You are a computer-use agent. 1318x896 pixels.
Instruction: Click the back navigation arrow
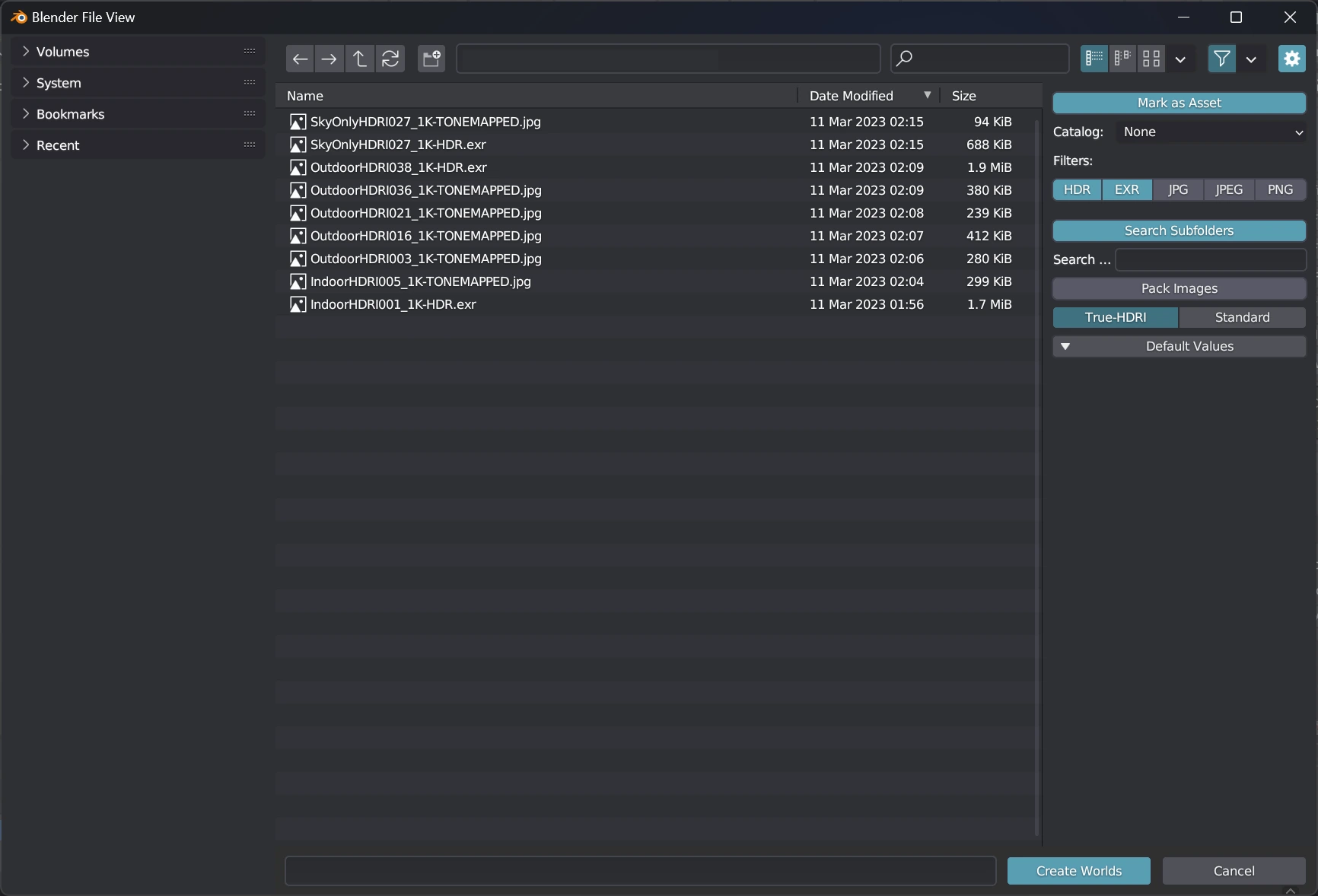[300, 59]
